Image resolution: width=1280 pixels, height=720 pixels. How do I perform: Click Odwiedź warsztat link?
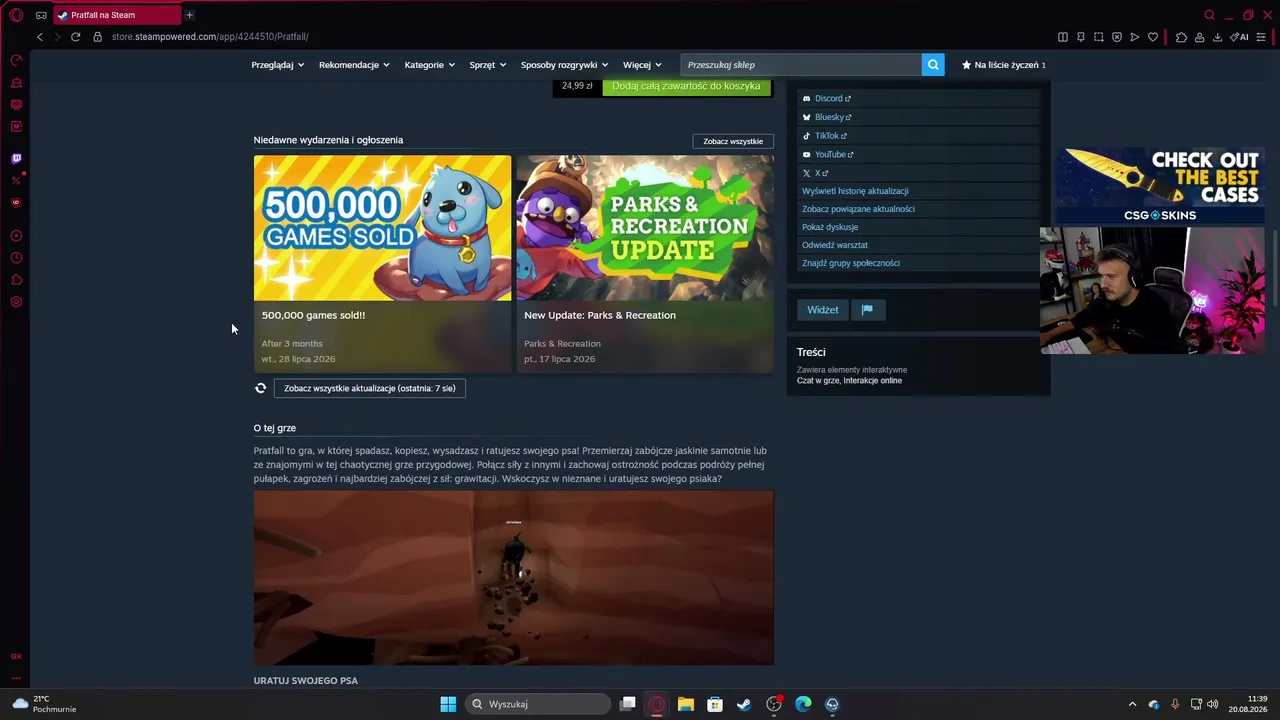coord(835,245)
